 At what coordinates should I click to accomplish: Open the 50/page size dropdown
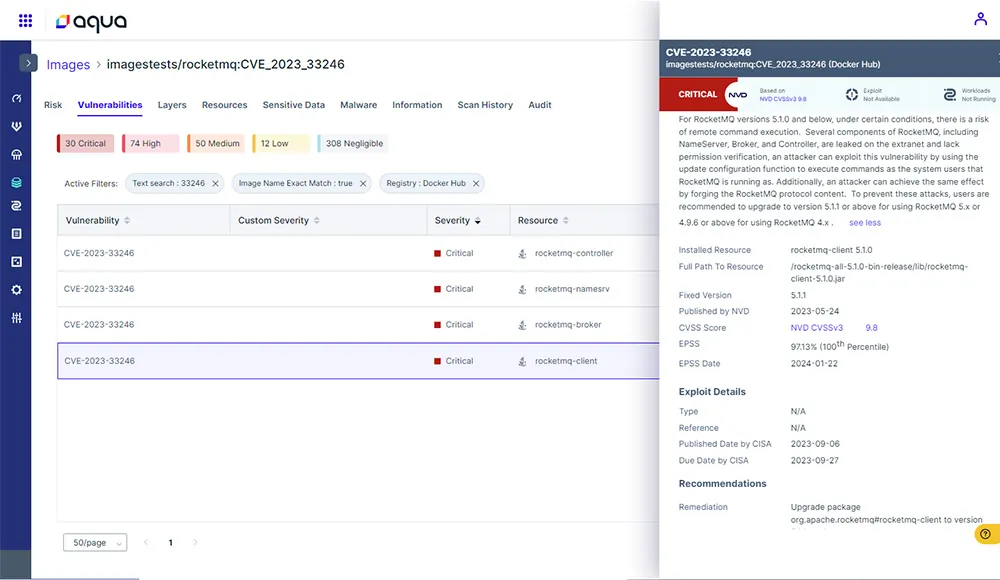coord(95,542)
